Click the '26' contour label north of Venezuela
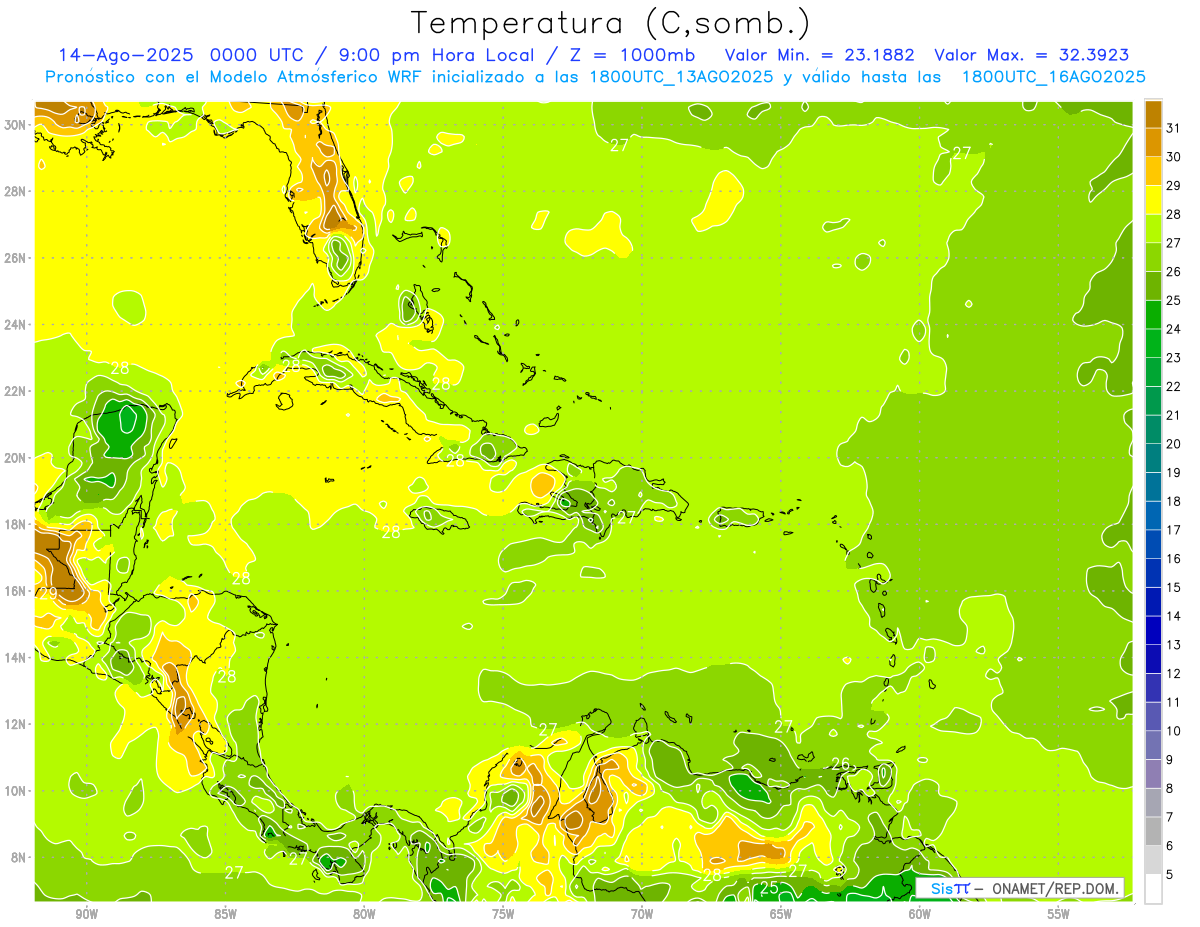 point(840,764)
